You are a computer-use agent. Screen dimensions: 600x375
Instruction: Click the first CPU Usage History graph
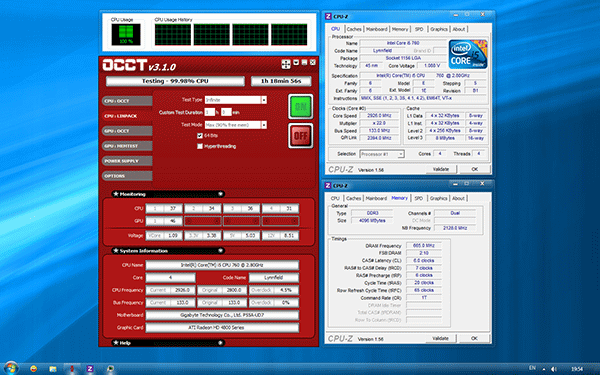173,34
